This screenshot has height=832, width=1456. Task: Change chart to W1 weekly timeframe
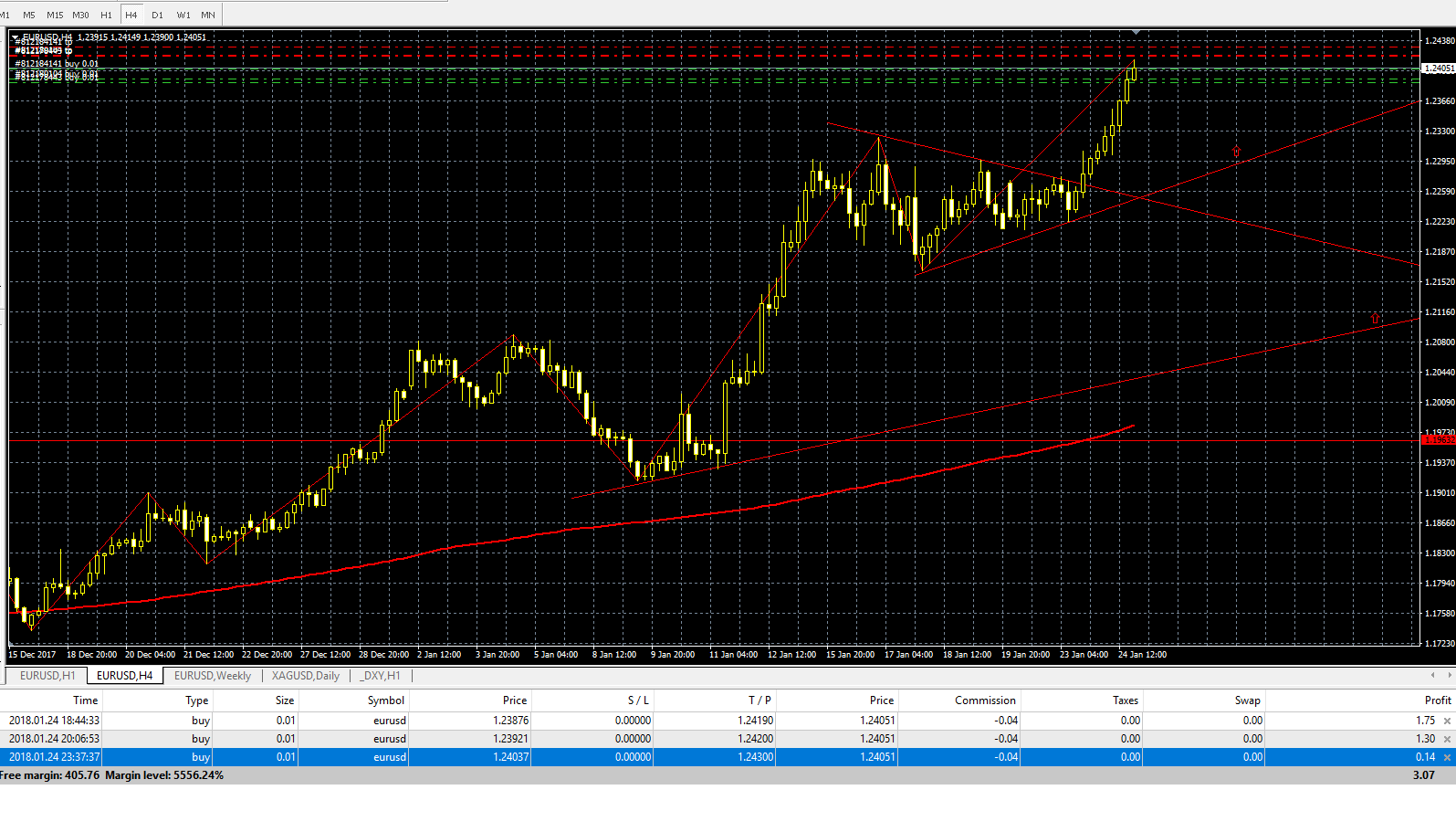pyautogui.click(x=183, y=15)
